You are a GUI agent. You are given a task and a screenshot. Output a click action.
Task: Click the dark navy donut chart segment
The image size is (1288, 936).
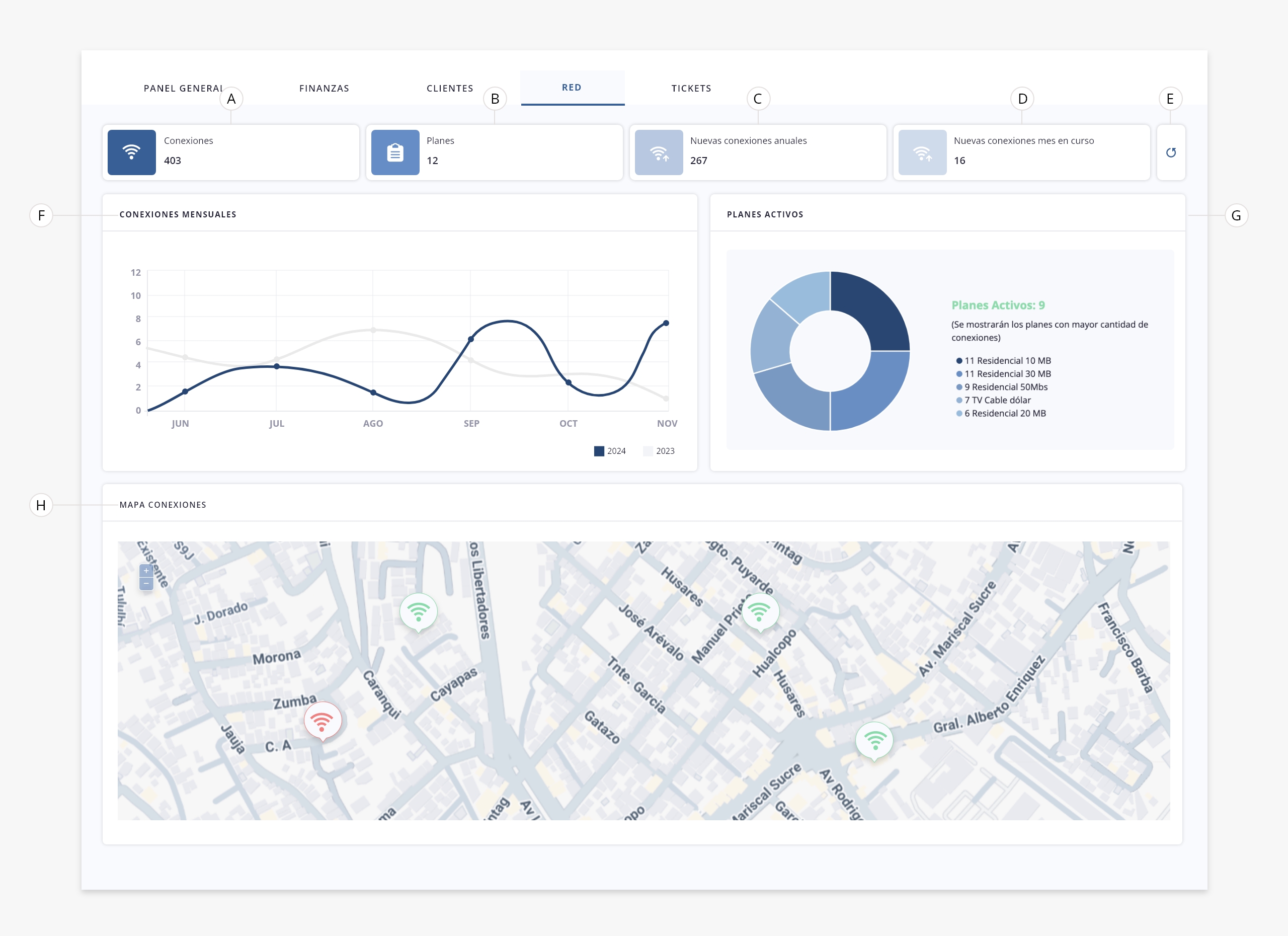872,309
